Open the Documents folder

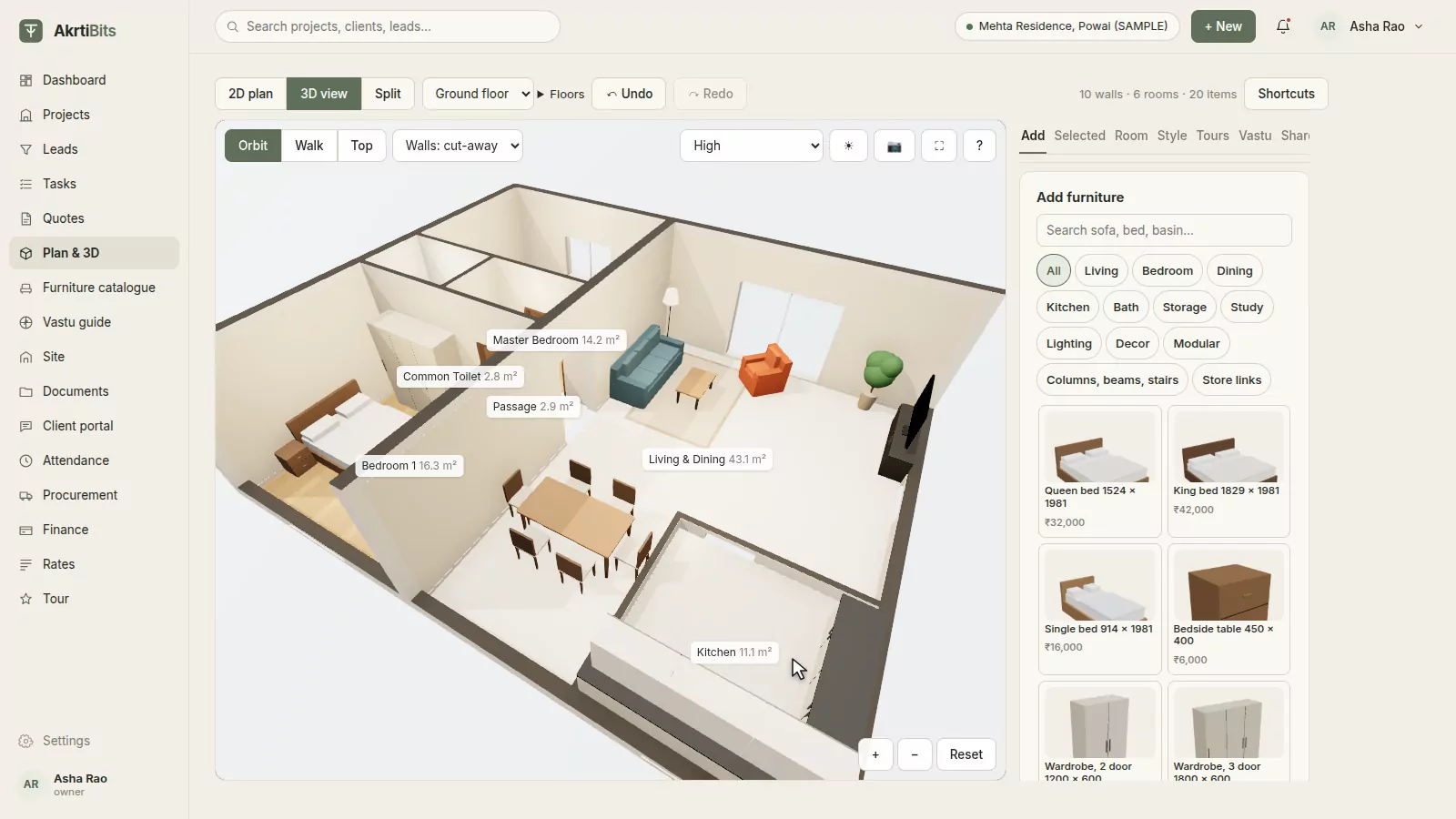pos(94,391)
